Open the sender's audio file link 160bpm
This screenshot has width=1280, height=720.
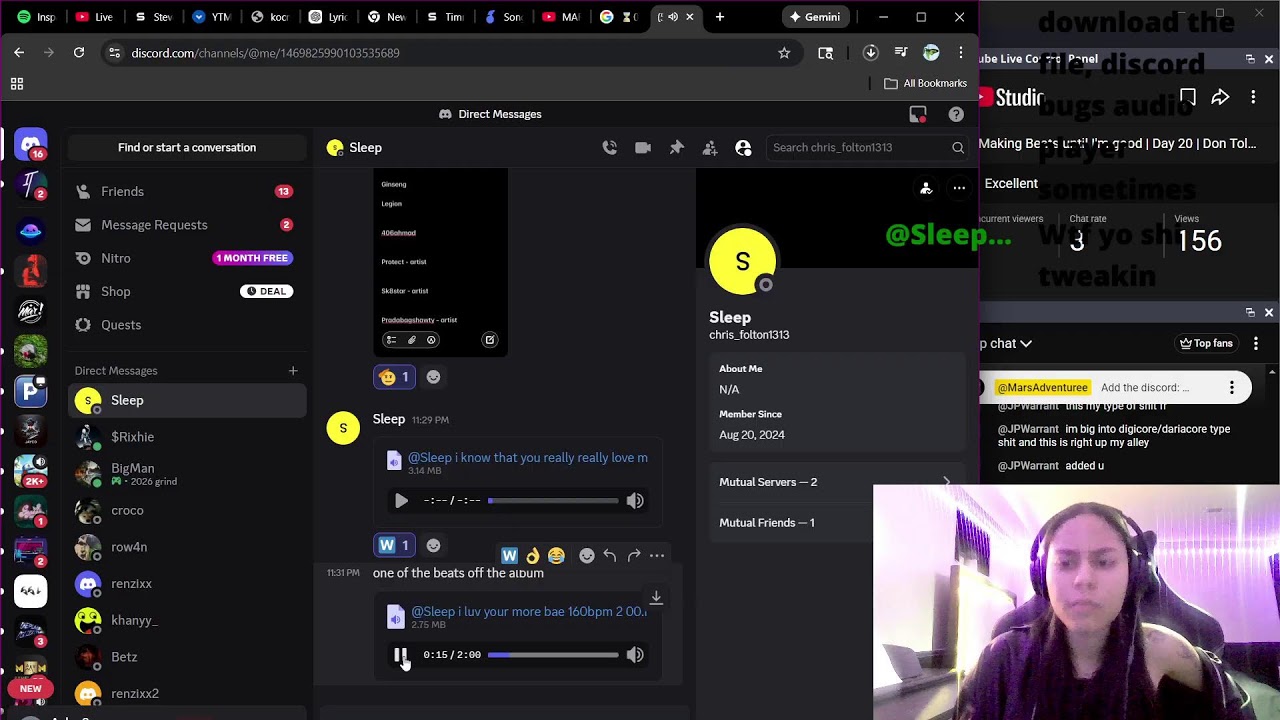tap(529, 611)
